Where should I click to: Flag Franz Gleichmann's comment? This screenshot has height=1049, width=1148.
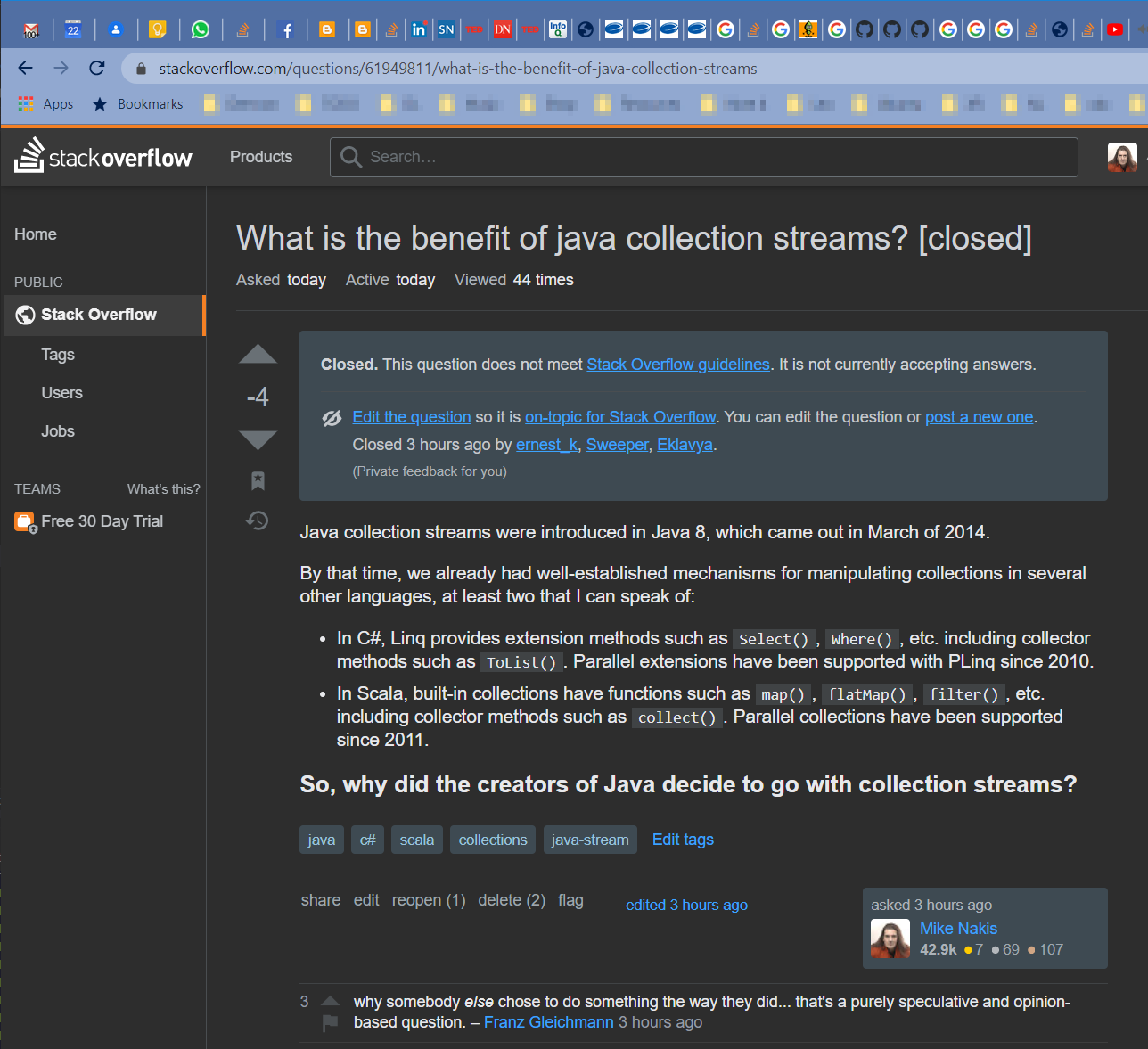[330, 1022]
